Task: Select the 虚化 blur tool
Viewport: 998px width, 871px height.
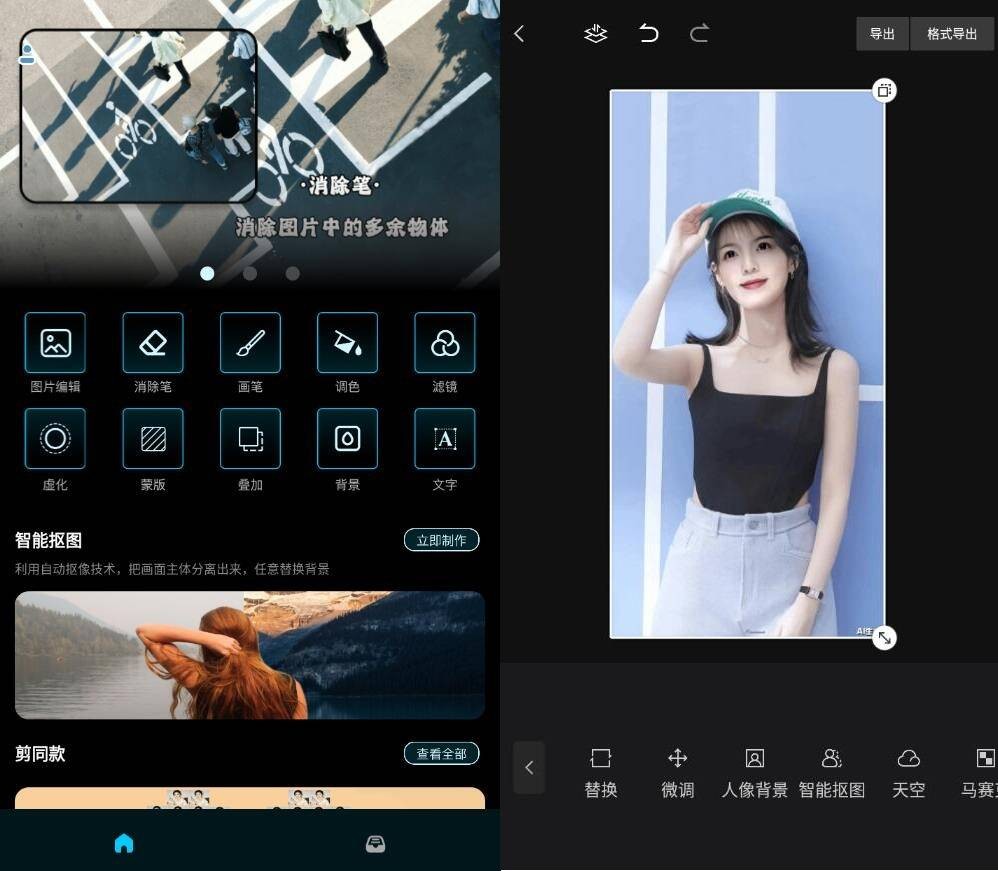Action: (55, 439)
